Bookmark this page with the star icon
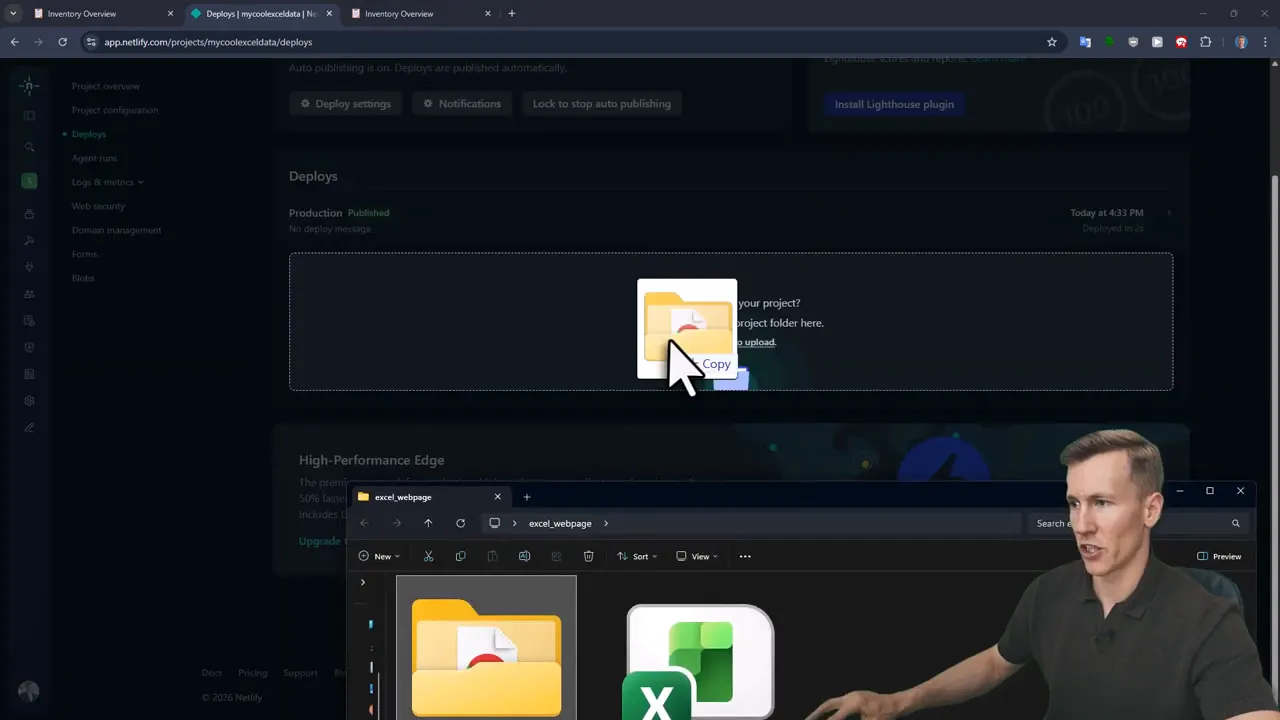The height and width of the screenshot is (720, 1280). coord(1051,42)
